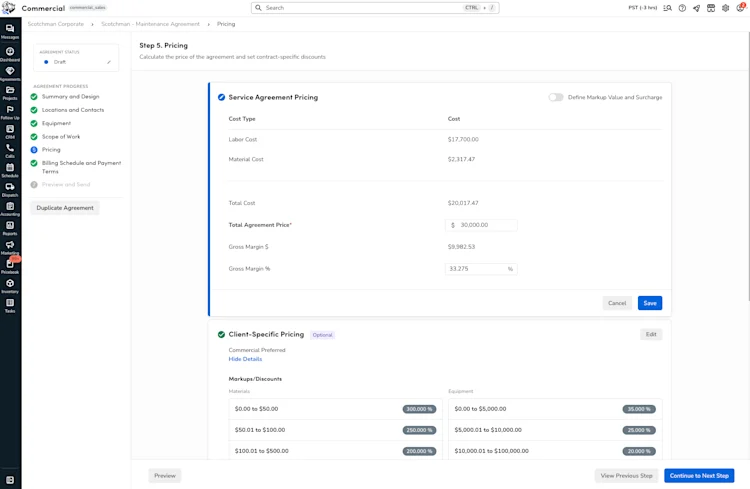Open the Scotchman Corporate breadcrumb
Image resolution: width=750 pixels, height=489 pixels.
pos(55,24)
